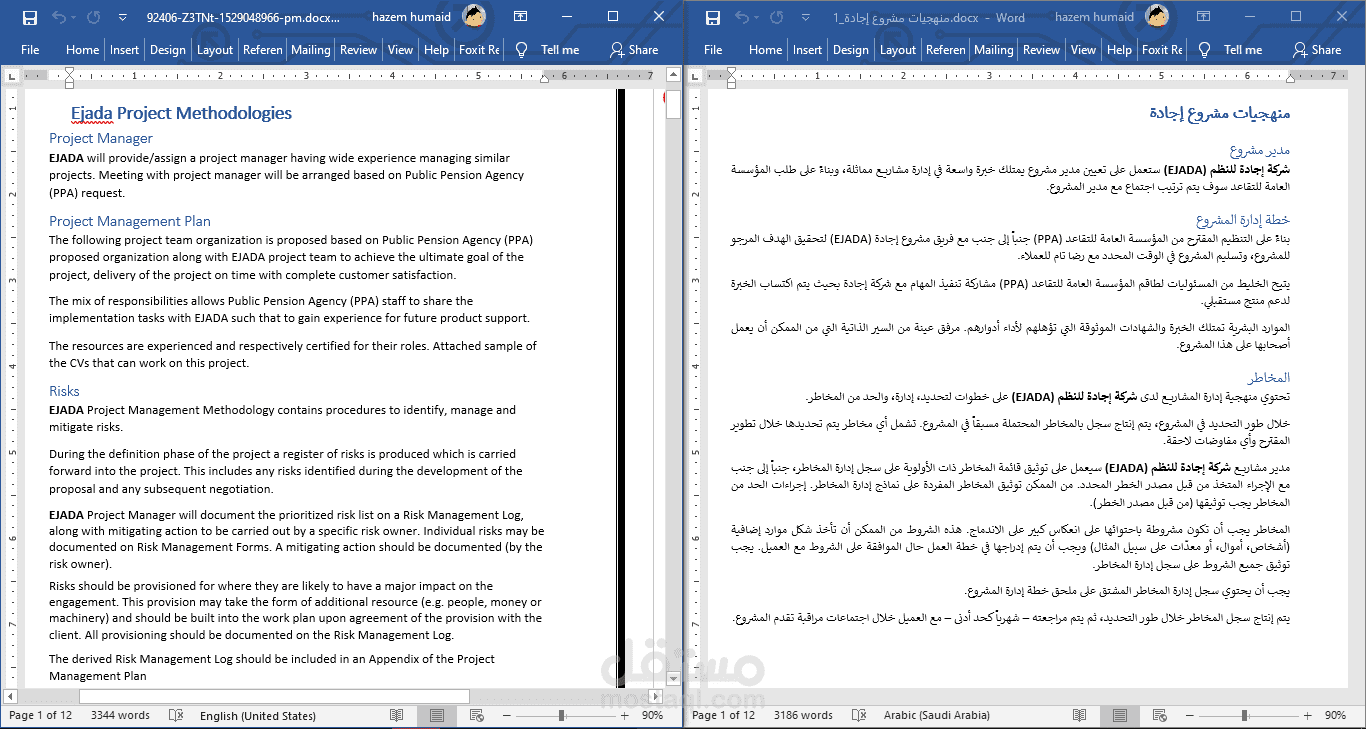The height and width of the screenshot is (729, 1366).
Task: Open the Help tab in the right window
Action: point(1120,49)
